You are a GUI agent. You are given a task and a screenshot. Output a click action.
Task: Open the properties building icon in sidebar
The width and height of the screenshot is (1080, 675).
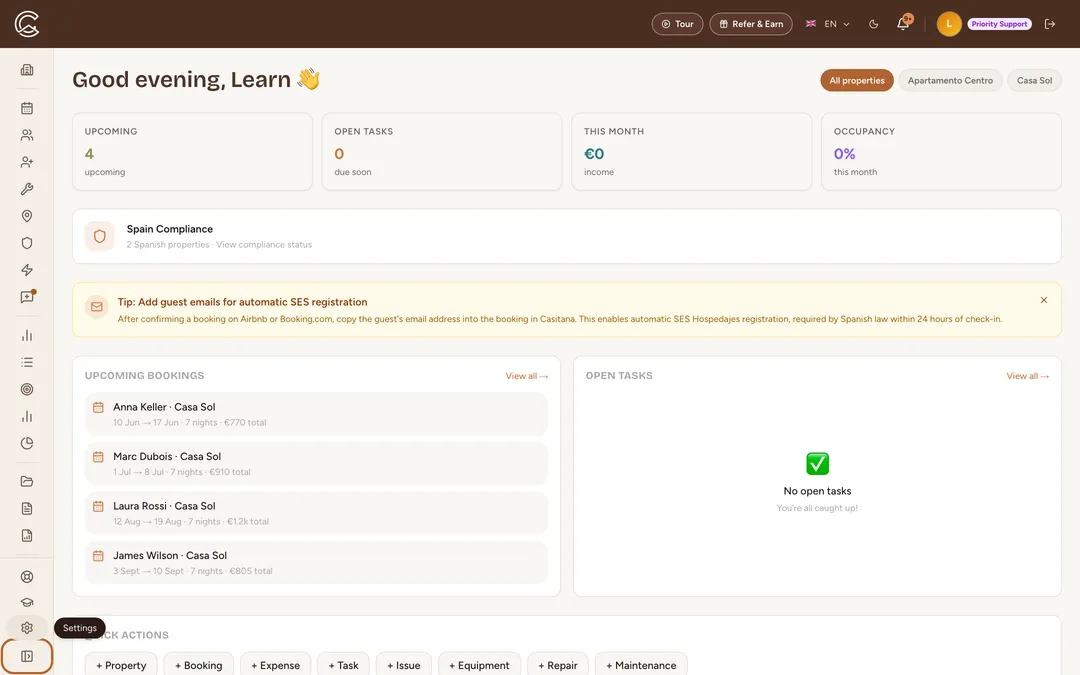point(27,70)
